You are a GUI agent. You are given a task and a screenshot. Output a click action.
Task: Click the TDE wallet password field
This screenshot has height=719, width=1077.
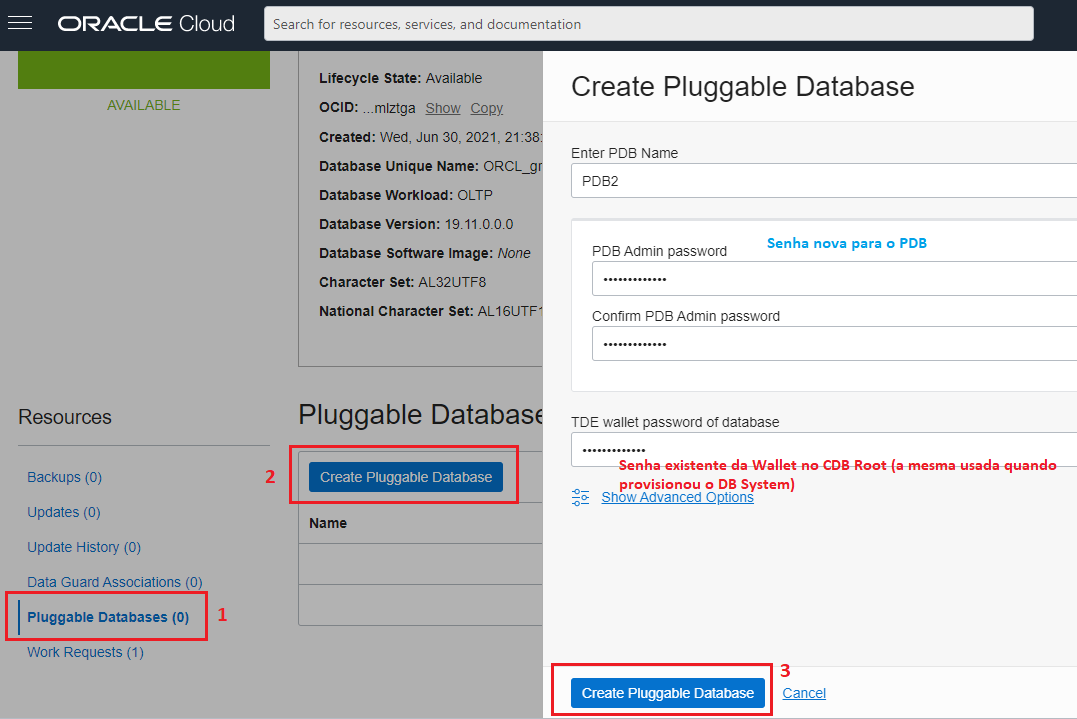point(823,450)
